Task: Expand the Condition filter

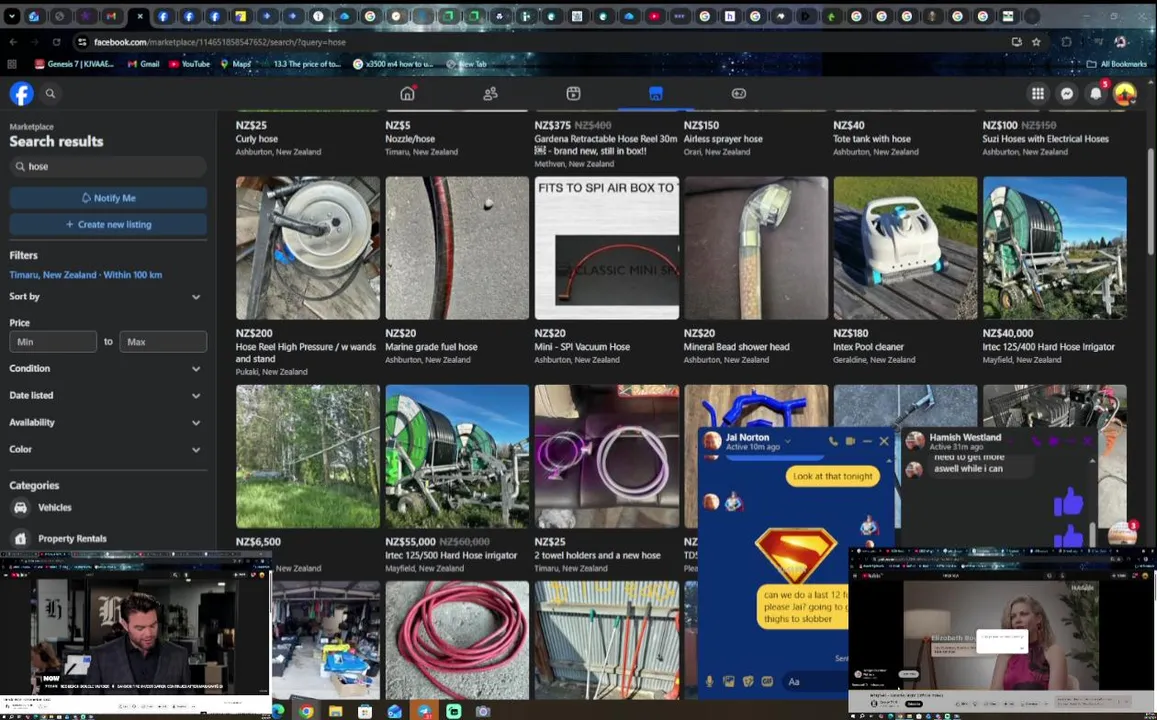Action: [106, 368]
